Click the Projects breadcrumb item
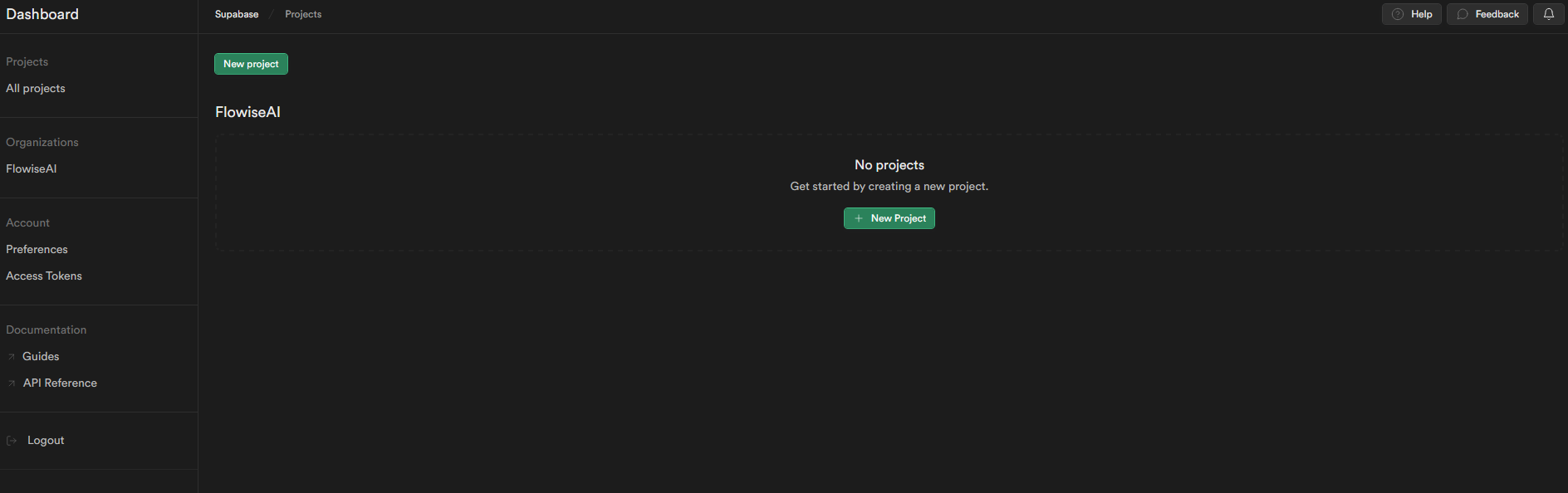This screenshot has height=493, width=1568. coord(303,14)
